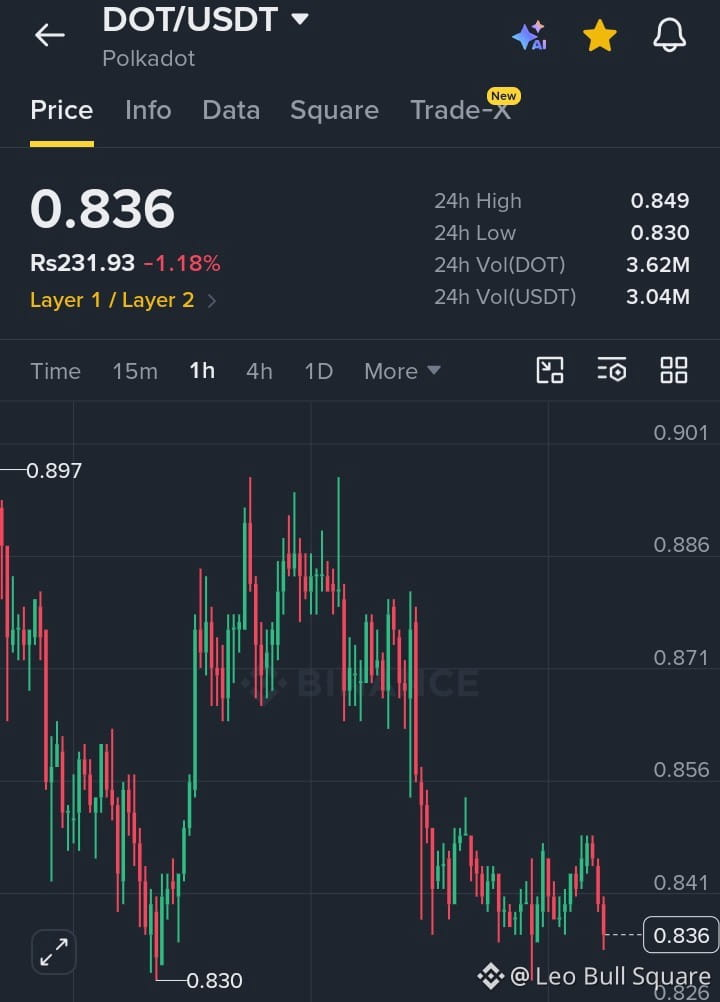This screenshot has height=1002, width=720.
Task: Click the DOT/USDT pair title
Action: (190, 19)
